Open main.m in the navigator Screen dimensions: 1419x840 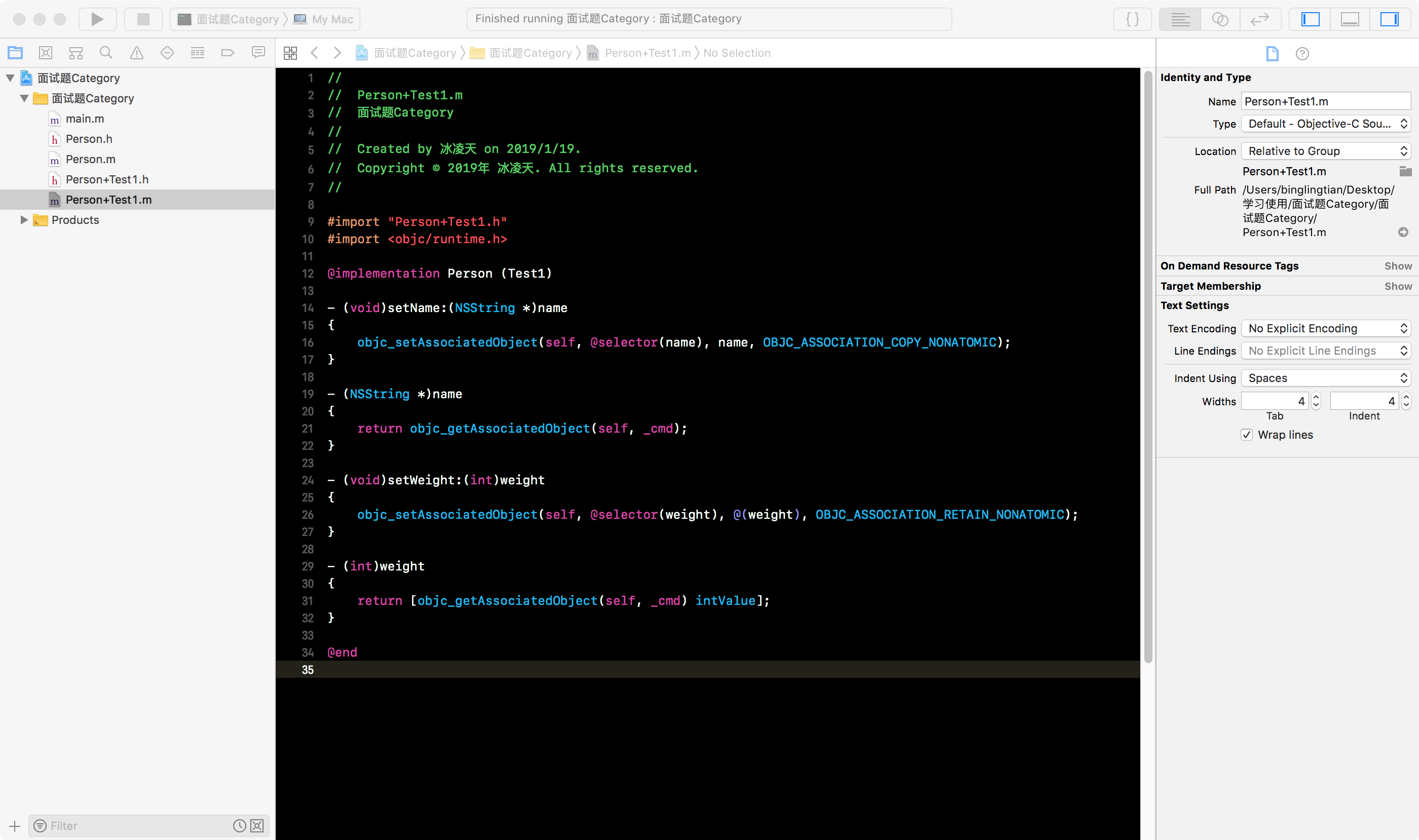[85, 119]
